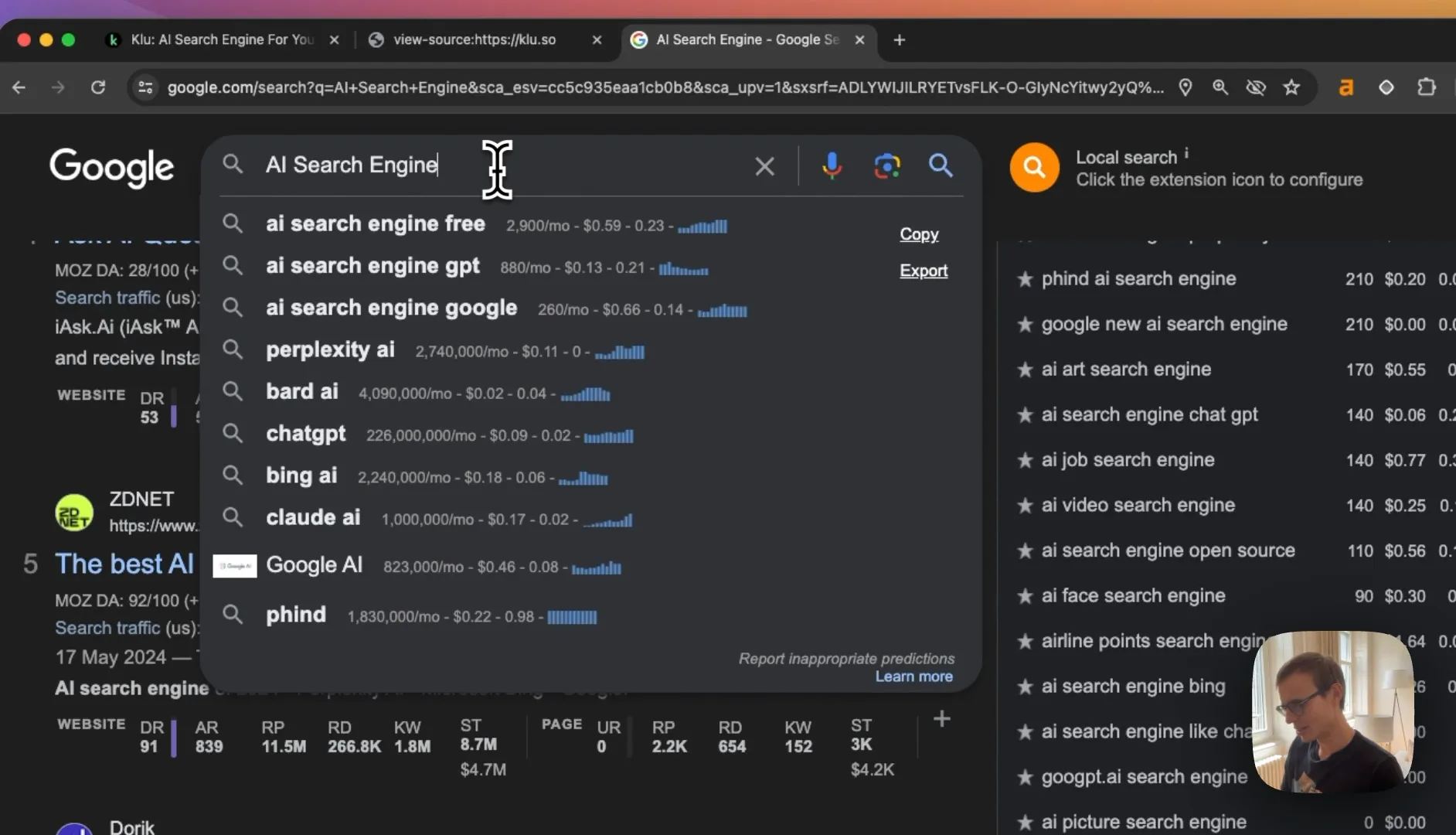Star the 'ai search engine open source' keyword
1456x835 pixels.
pyautogui.click(x=1025, y=550)
